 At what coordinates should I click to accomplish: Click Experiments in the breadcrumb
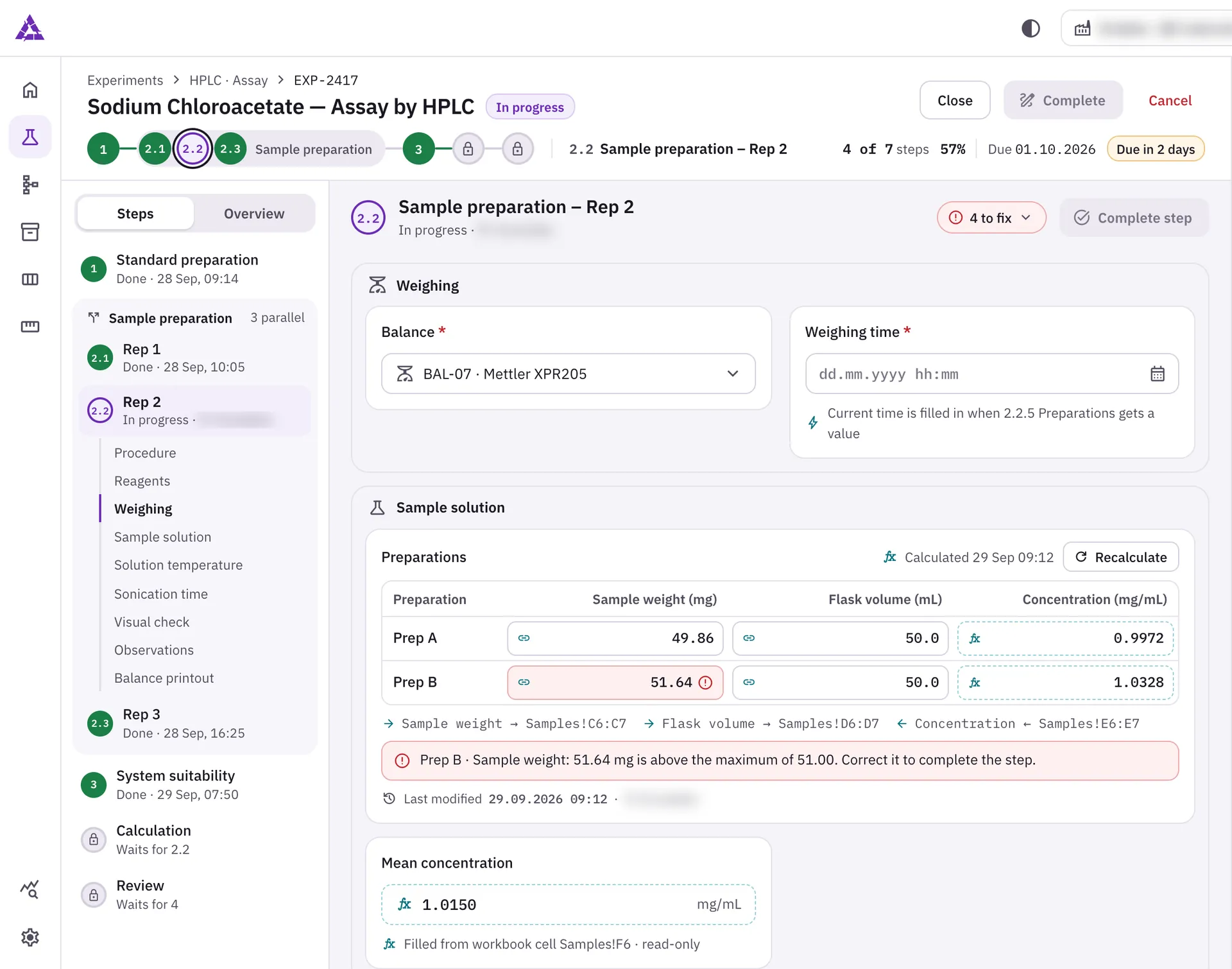point(125,80)
